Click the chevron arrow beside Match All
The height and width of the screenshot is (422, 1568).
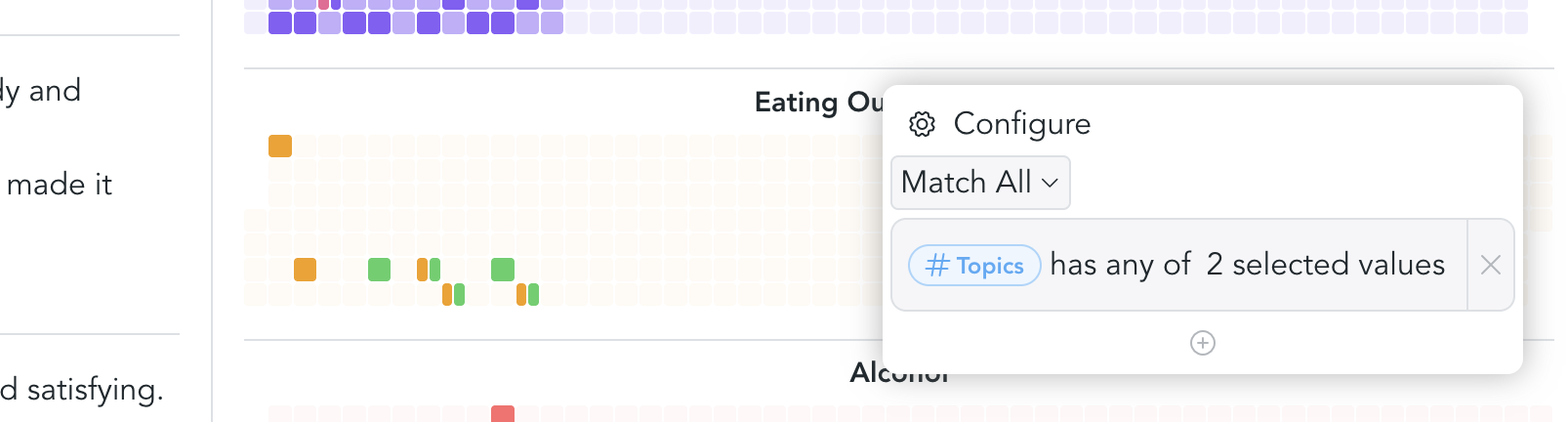coord(1050,183)
